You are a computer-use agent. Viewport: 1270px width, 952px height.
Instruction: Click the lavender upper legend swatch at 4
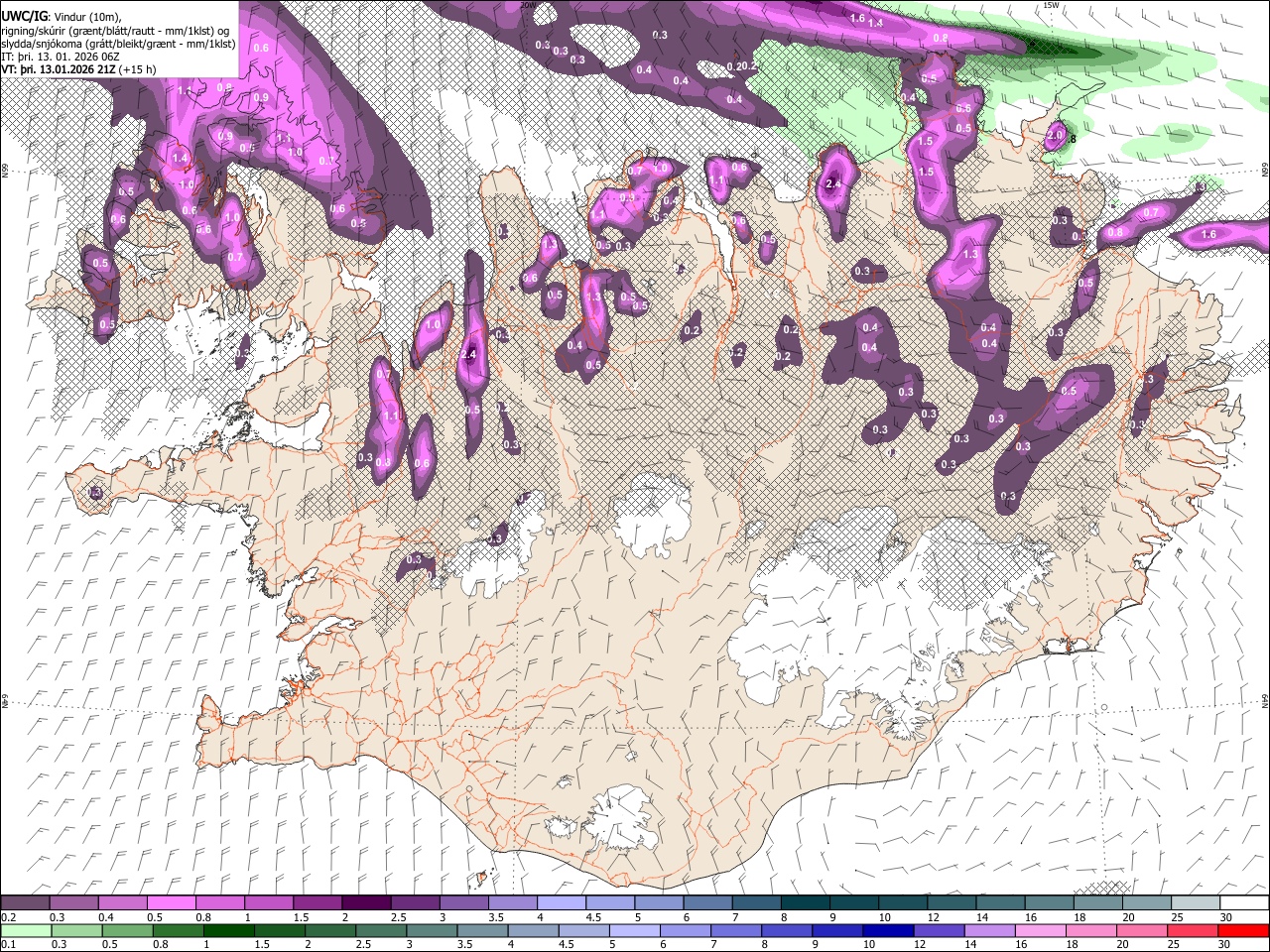(x=562, y=902)
